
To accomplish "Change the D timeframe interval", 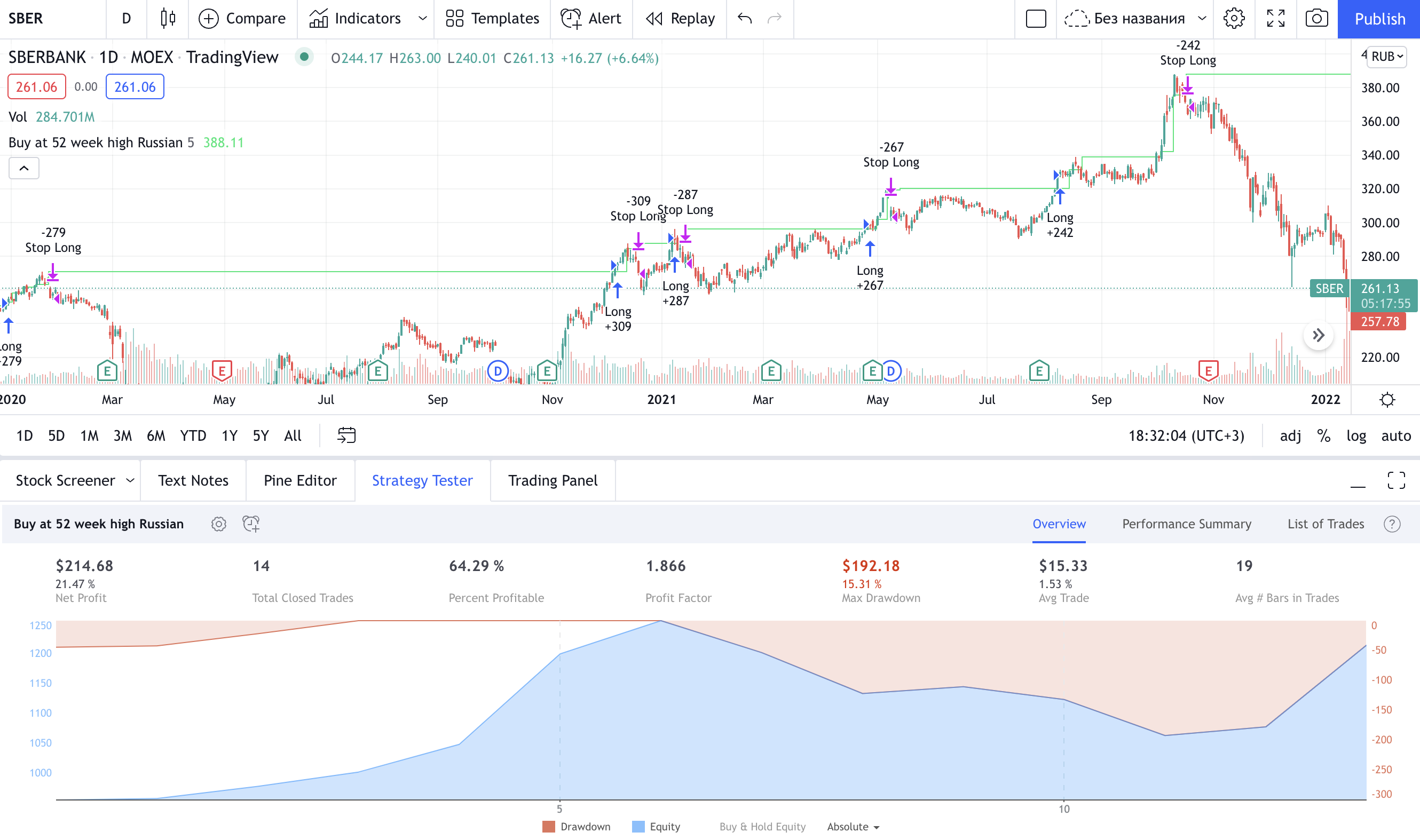I will pyautogui.click(x=127, y=19).
